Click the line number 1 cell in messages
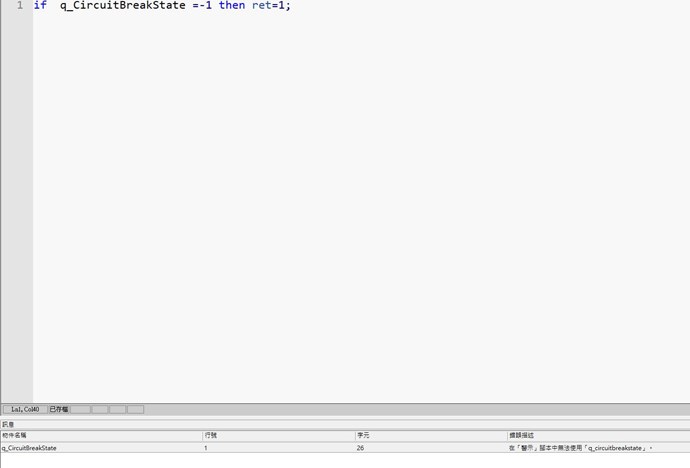 point(206,448)
